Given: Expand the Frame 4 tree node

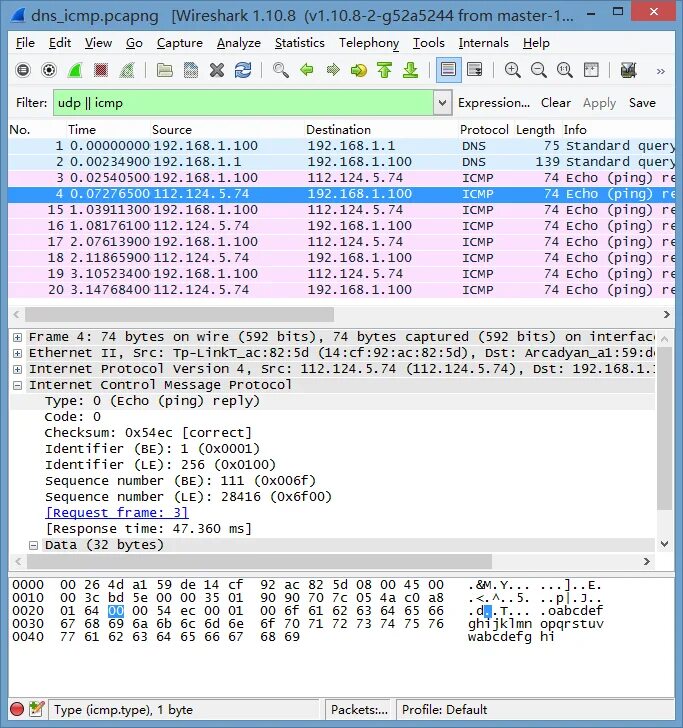Looking at the screenshot, I should pos(18,338).
